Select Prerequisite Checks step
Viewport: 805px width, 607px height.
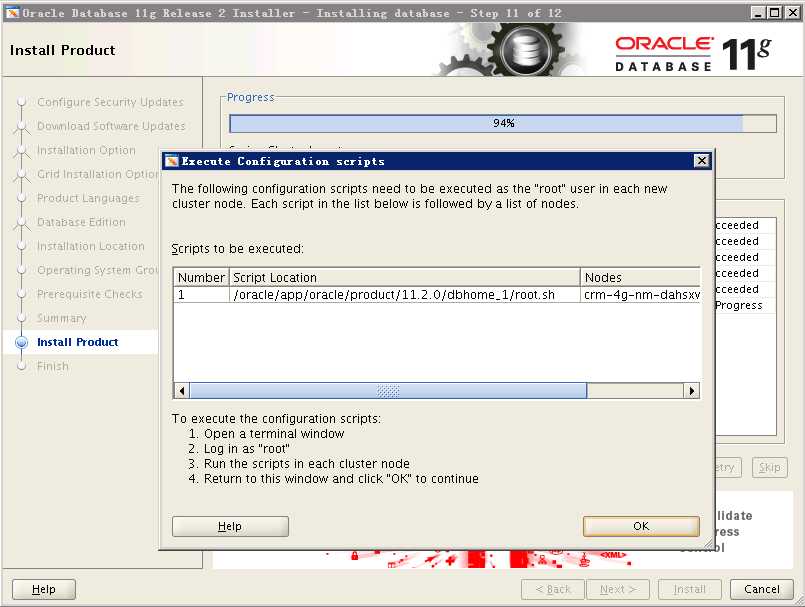90,294
